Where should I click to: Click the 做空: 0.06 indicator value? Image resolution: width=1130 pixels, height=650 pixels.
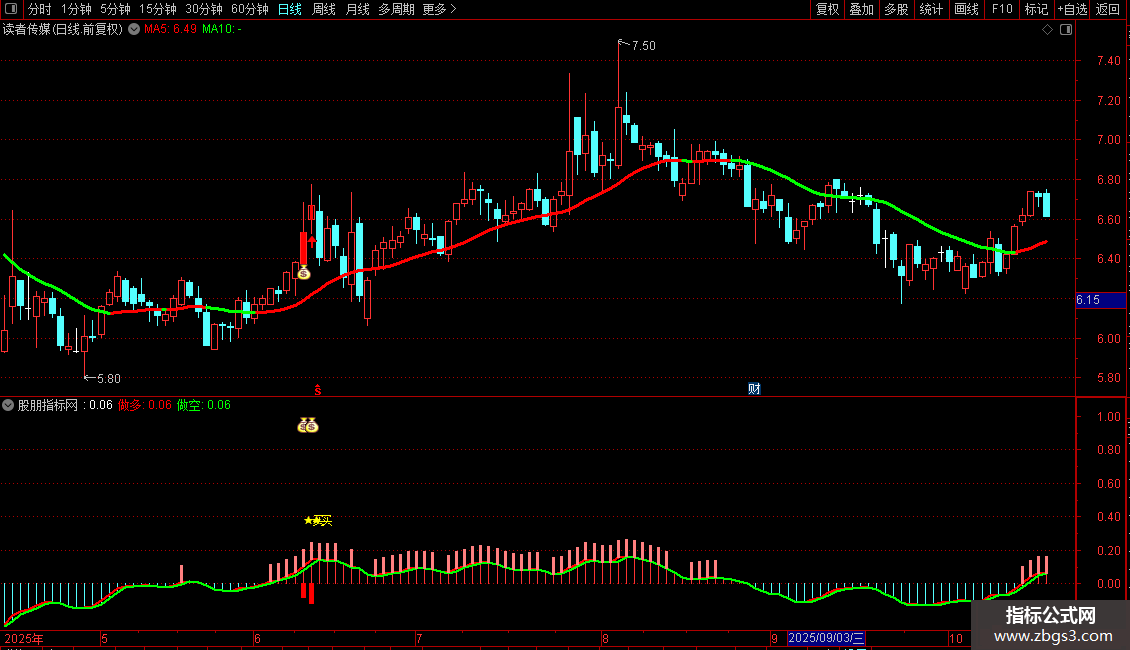[x=204, y=405]
